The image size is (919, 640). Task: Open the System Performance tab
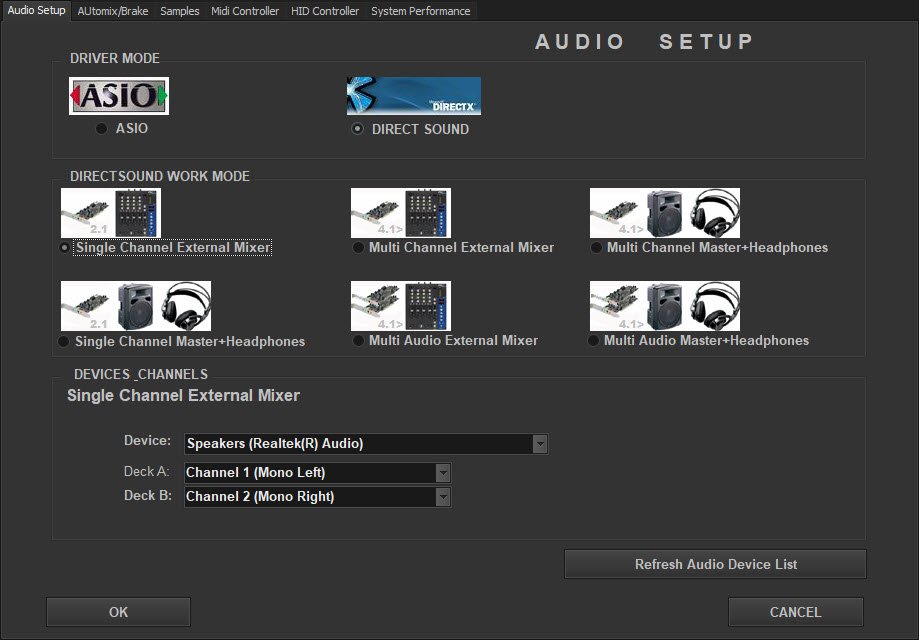pyautogui.click(x=420, y=11)
